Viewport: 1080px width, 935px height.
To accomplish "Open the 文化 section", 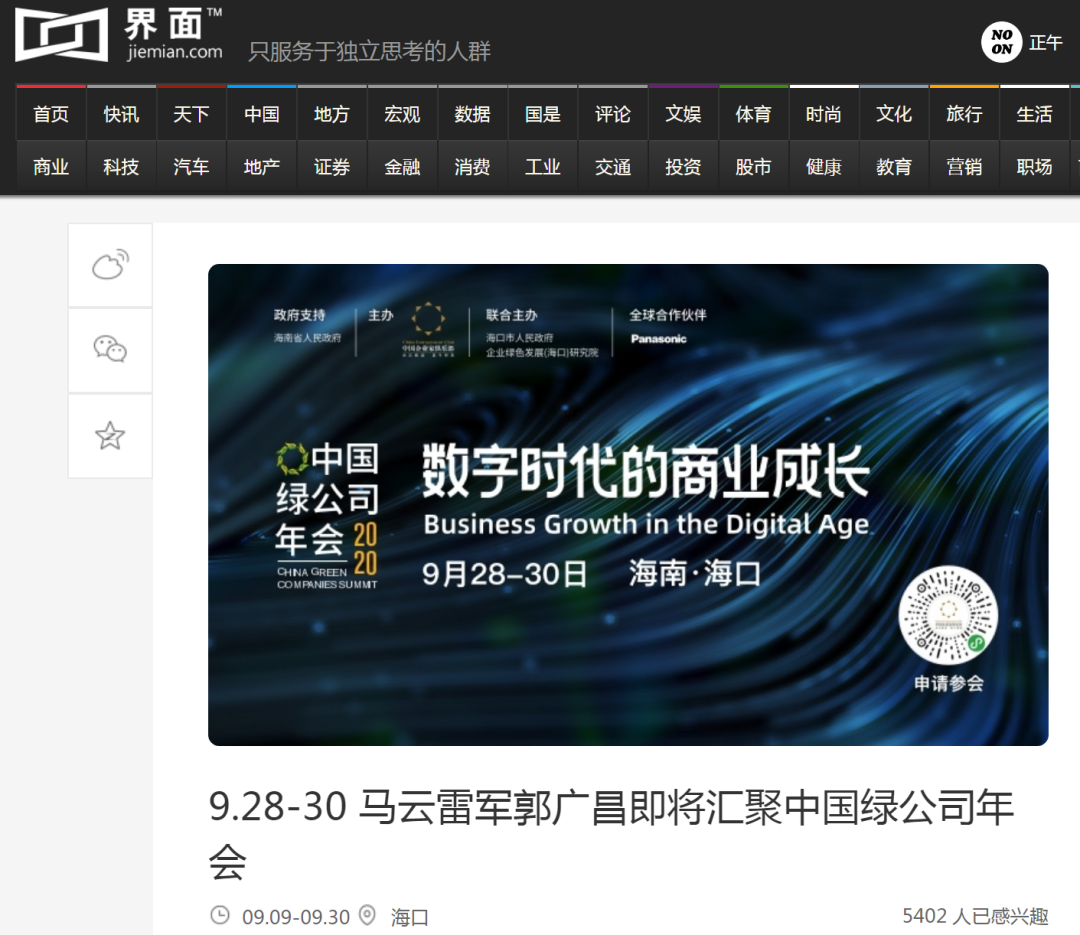I will [x=894, y=114].
